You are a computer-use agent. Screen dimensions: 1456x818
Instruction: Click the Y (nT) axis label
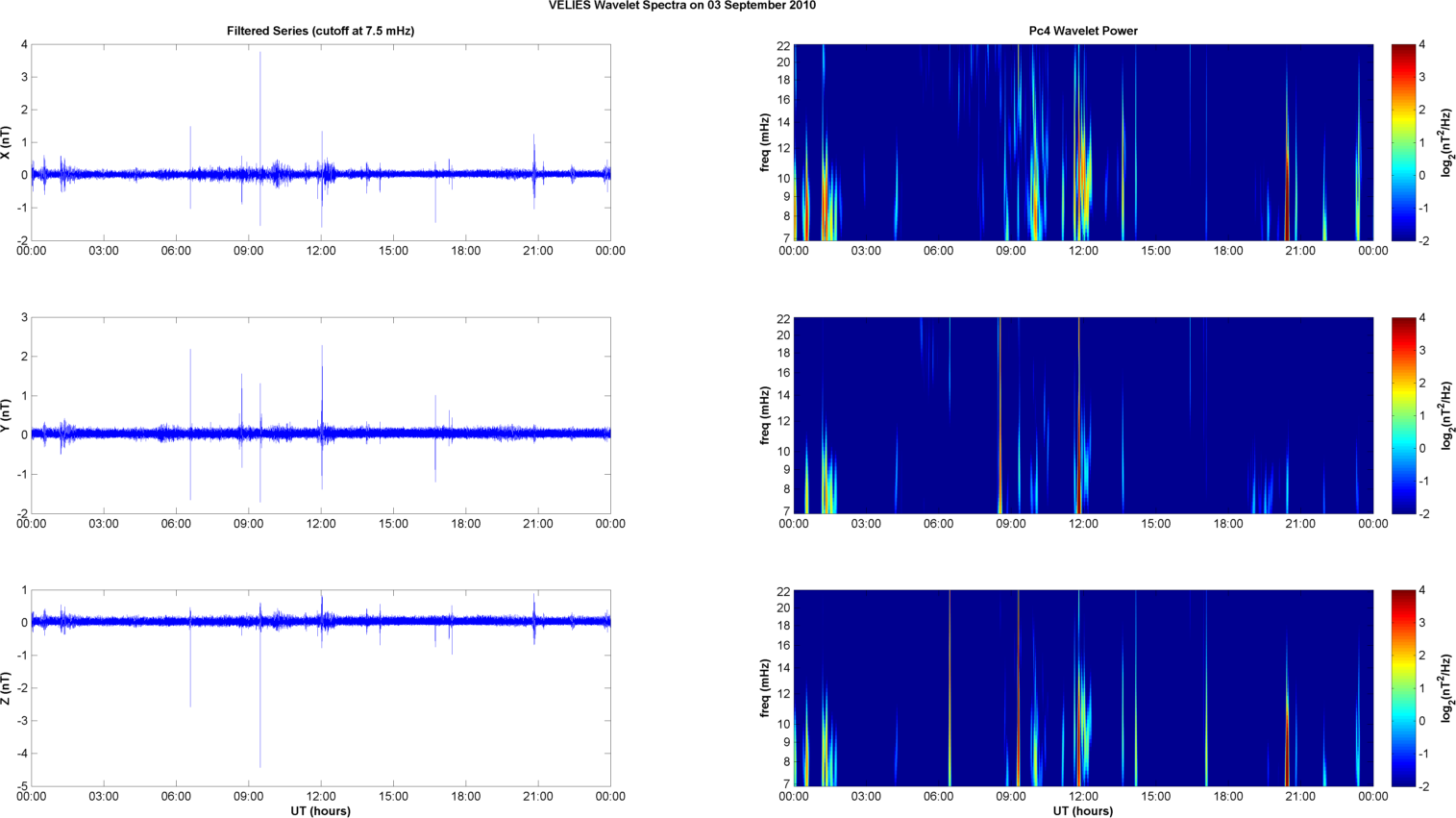click(7, 415)
